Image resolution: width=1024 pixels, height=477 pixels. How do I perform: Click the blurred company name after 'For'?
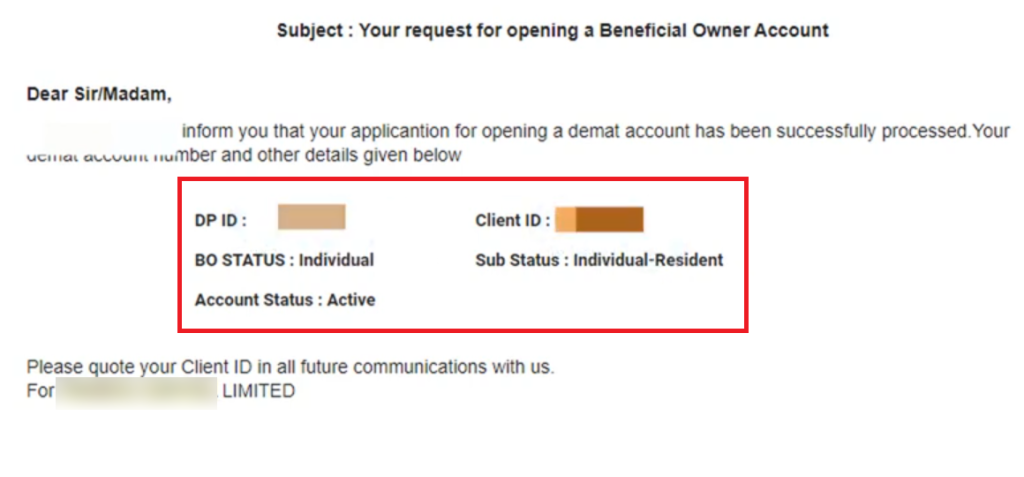(x=136, y=392)
